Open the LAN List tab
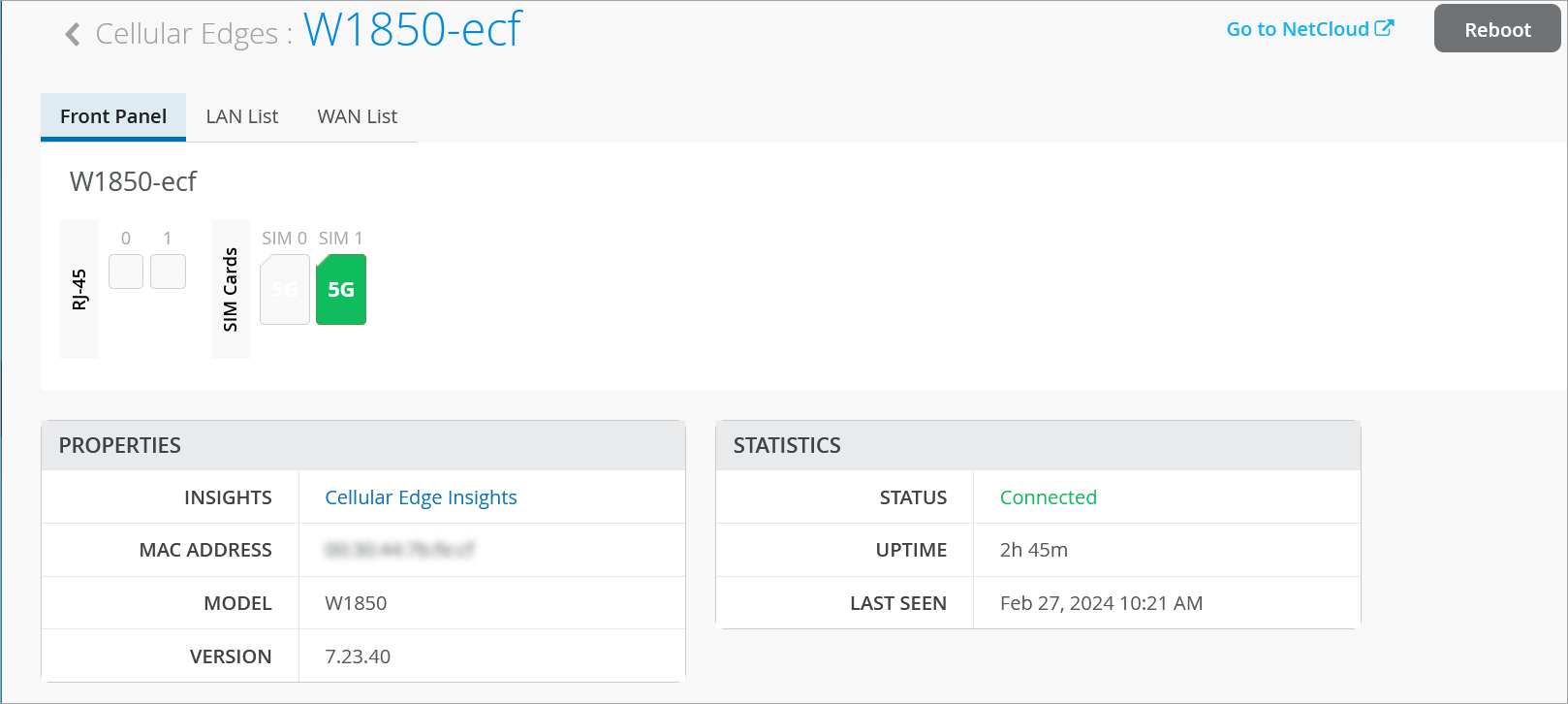This screenshot has width=1568, height=704. pyautogui.click(x=242, y=116)
